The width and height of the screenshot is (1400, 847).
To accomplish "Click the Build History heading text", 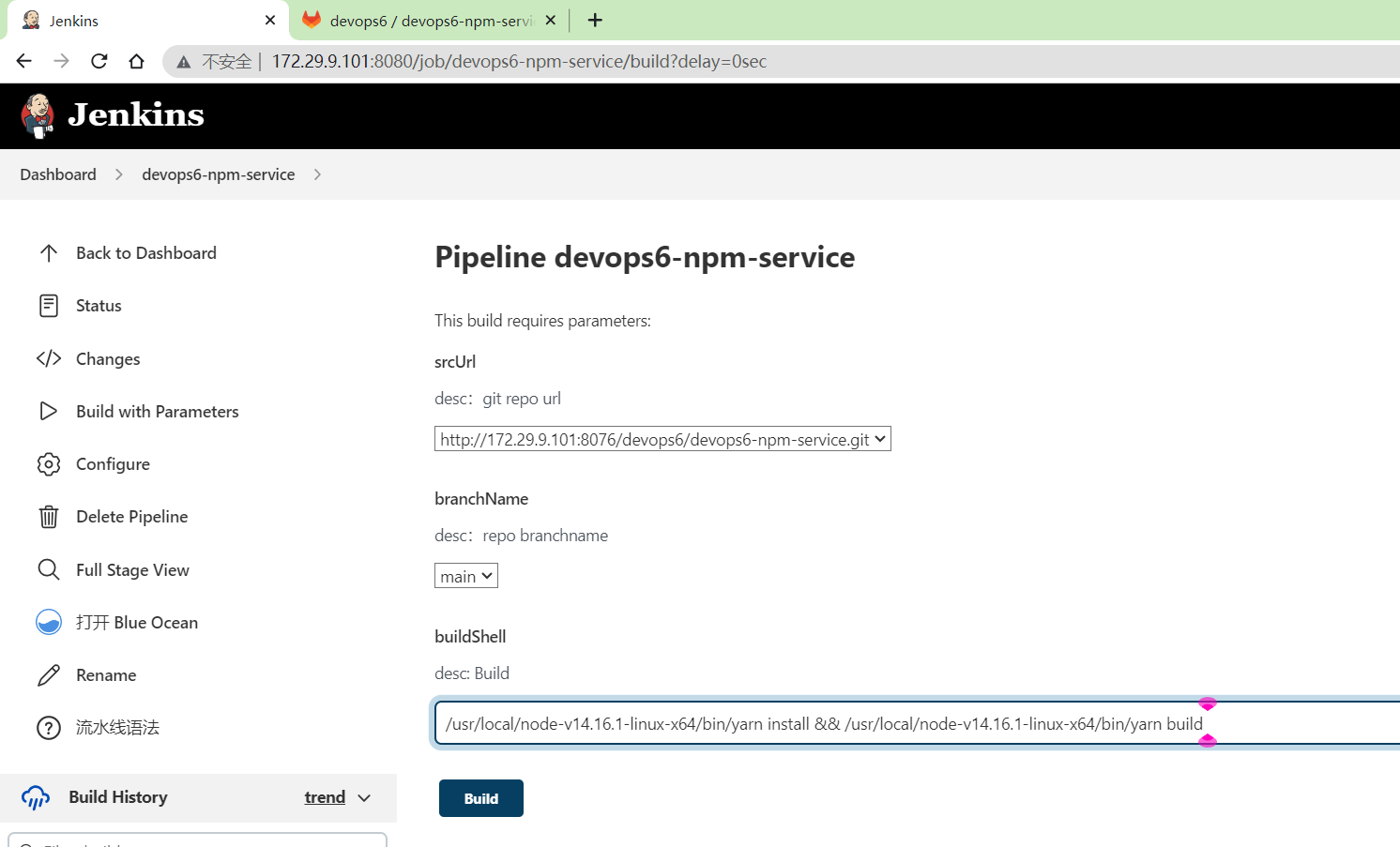I will click(118, 797).
